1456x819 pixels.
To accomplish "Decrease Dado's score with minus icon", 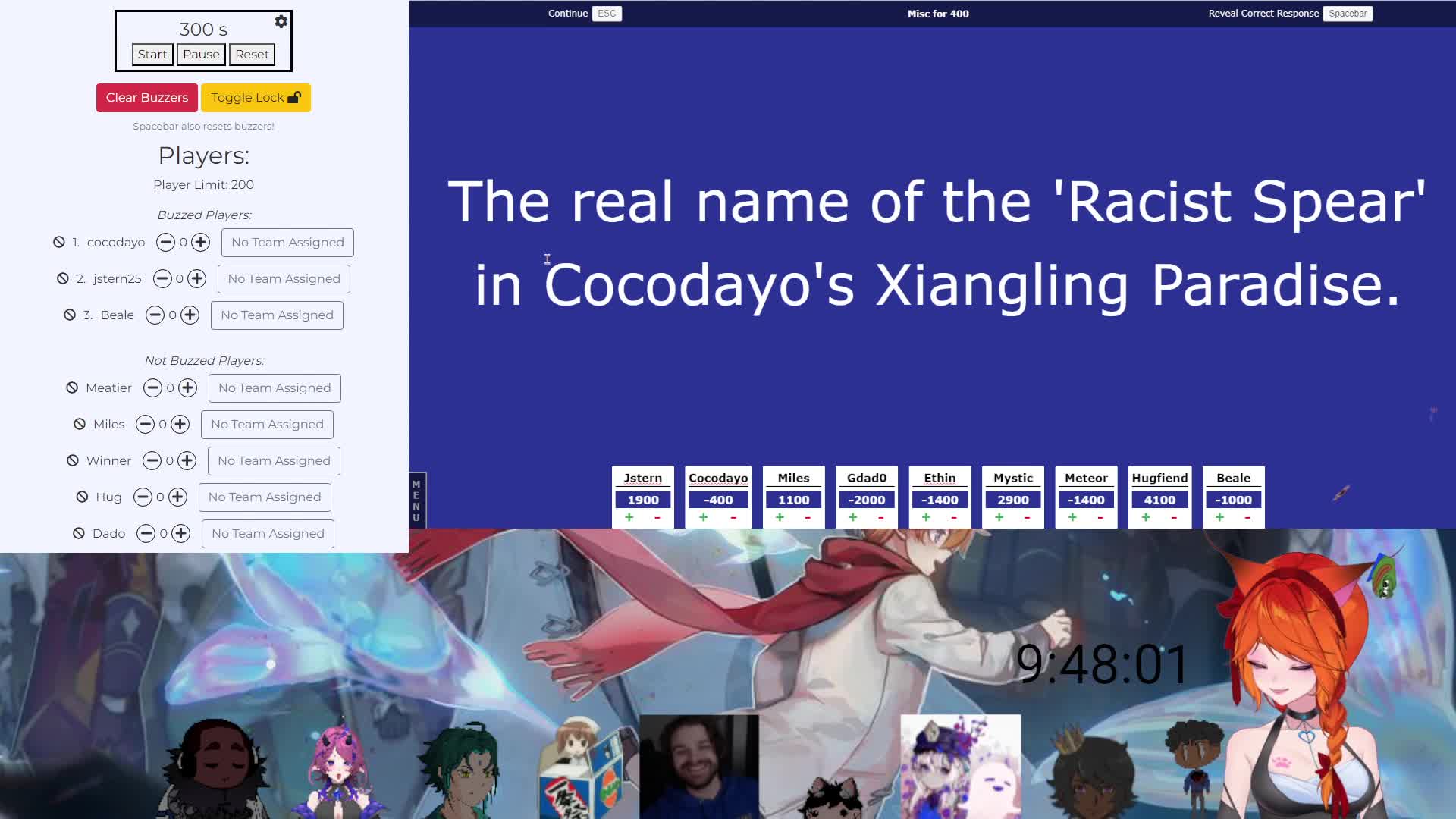I will pos(146,533).
